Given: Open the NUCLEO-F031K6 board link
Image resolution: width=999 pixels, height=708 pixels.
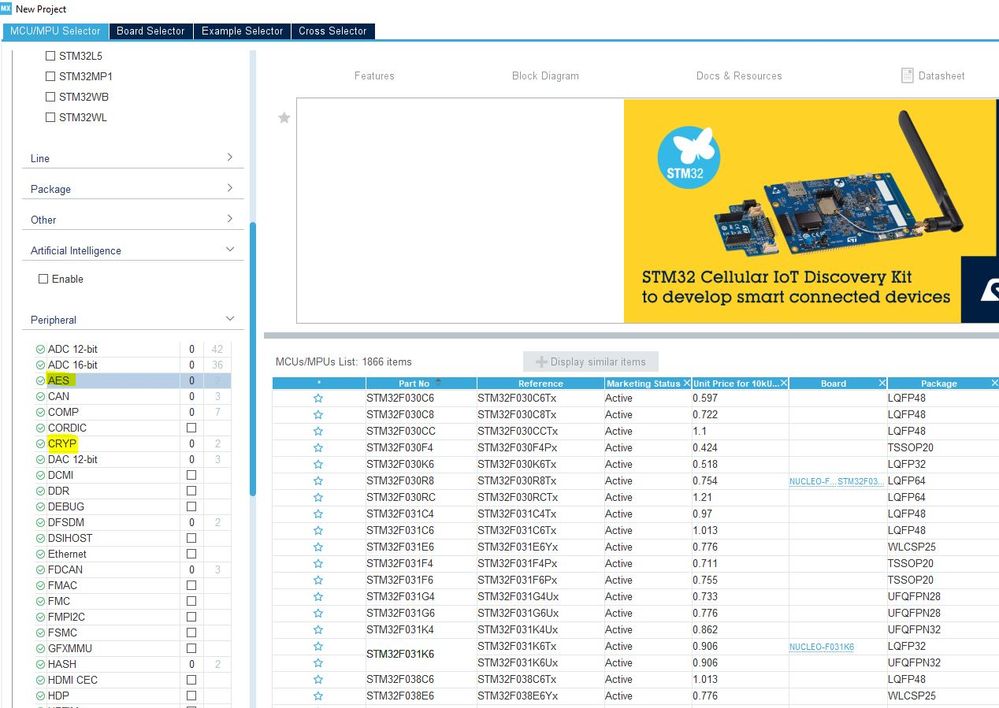Looking at the screenshot, I should [821, 647].
